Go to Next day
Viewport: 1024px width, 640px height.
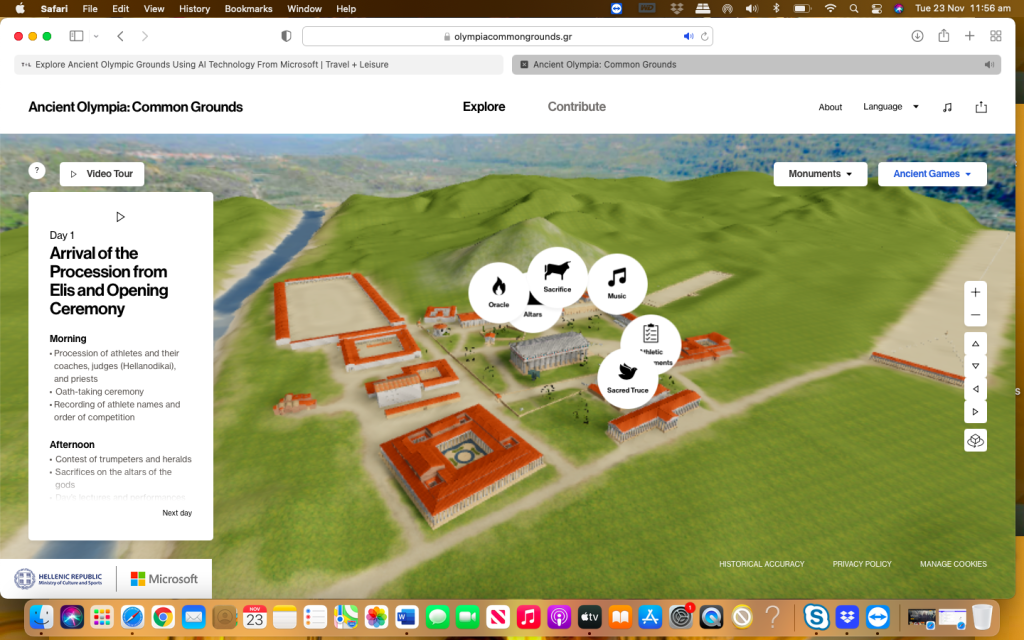pyautogui.click(x=177, y=513)
